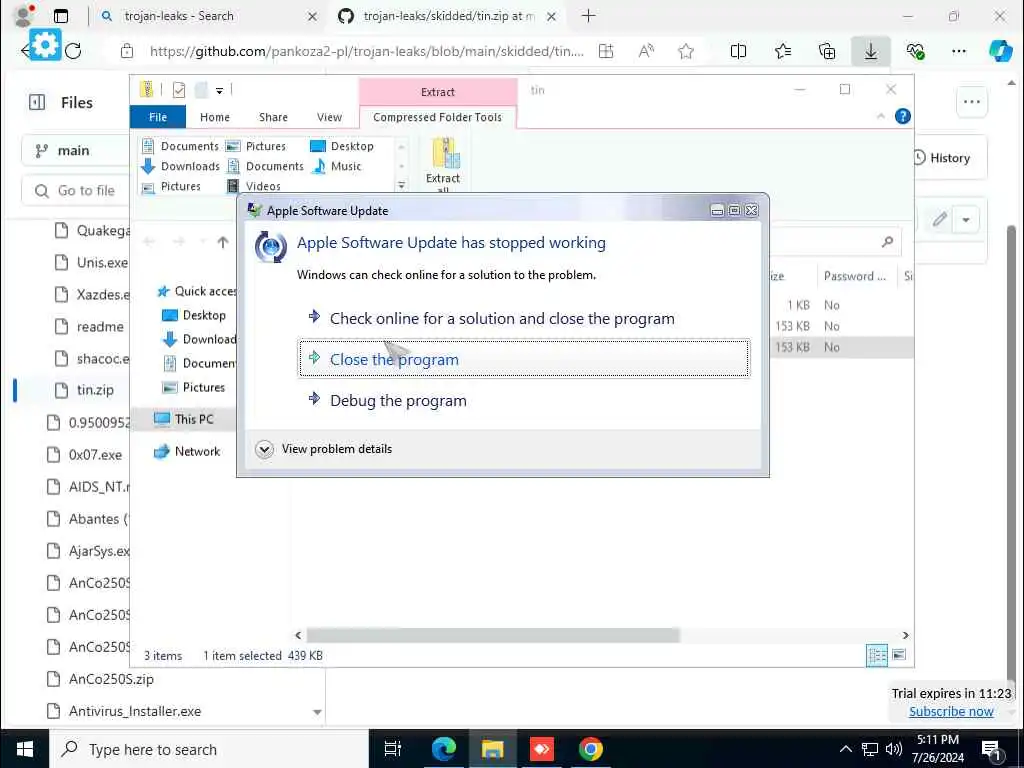Click search magnifier in Explorer search box
This screenshot has height=768, width=1024.
[x=887, y=242]
